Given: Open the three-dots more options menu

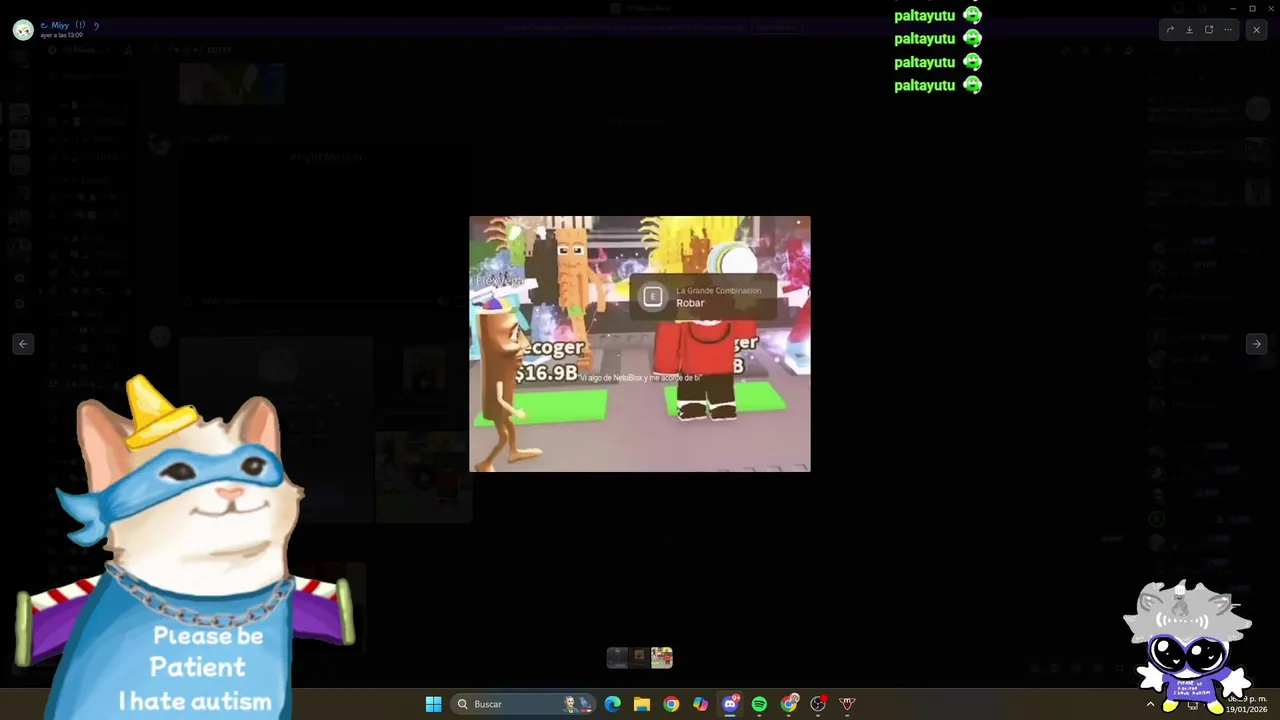Looking at the screenshot, I should click(1228, 30).
